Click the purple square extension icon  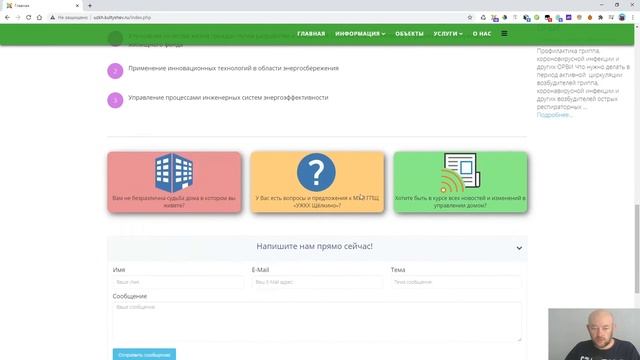tap(569, 18)
